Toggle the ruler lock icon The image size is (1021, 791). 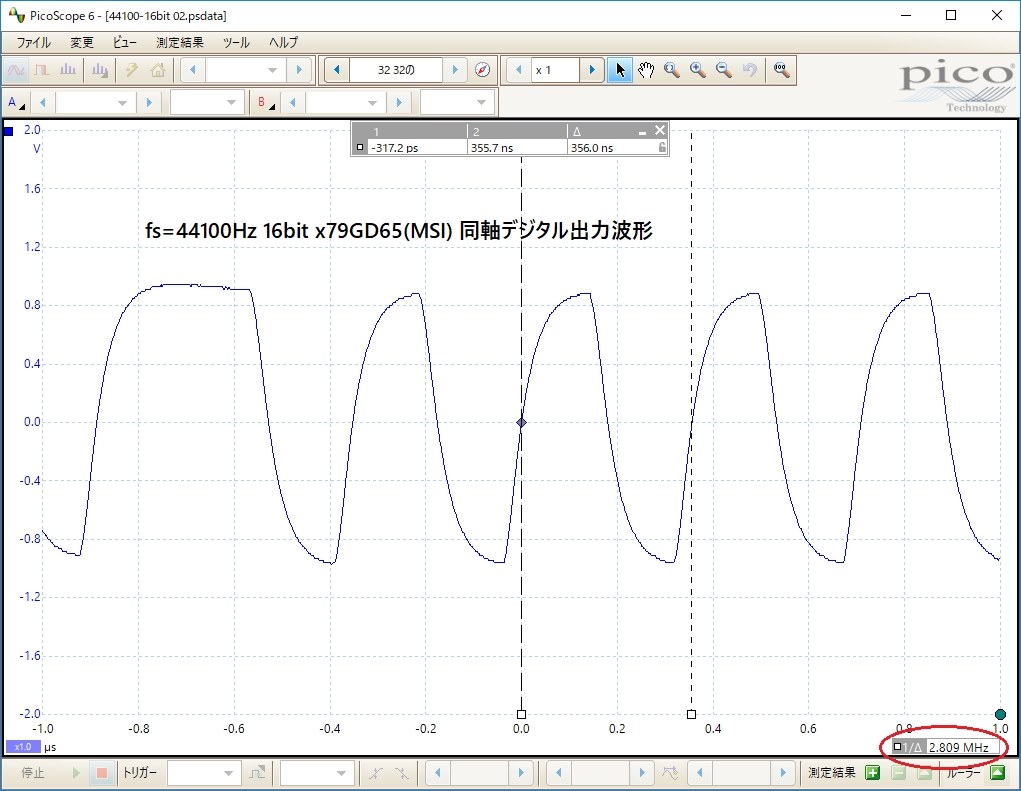click(x=662, y=148)
